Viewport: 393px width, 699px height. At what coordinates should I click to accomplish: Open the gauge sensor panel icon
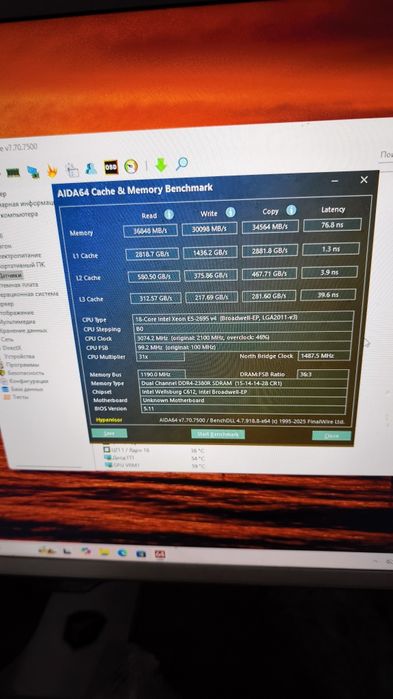click(131, 166)
